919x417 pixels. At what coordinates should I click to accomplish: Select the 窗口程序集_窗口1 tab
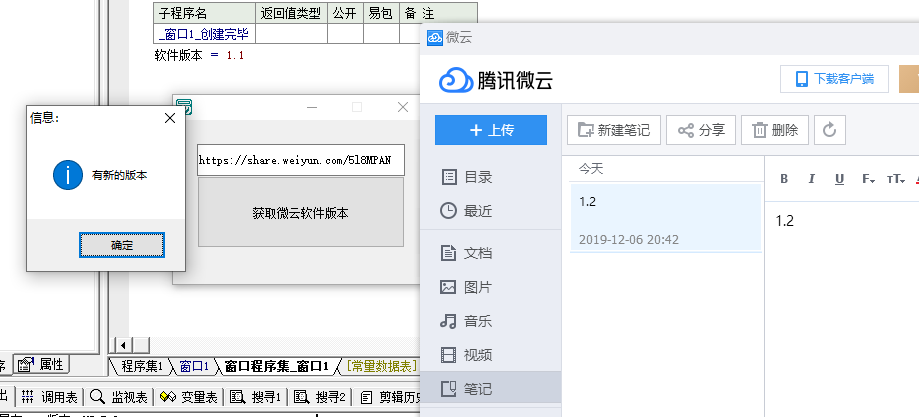[277, 367]
